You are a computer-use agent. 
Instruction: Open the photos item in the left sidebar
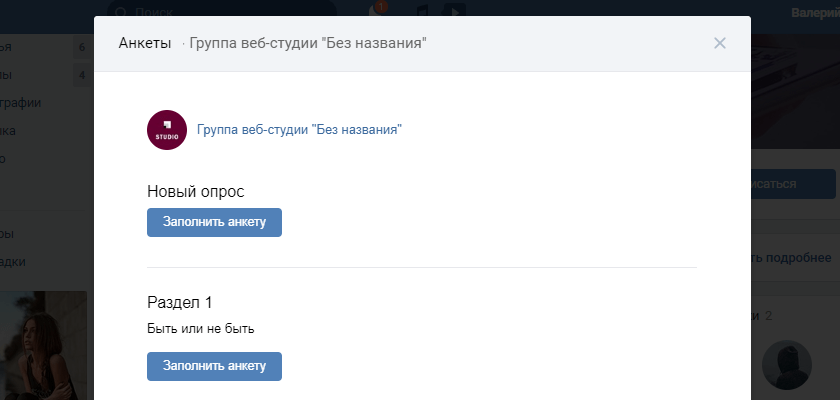[22, 102]
